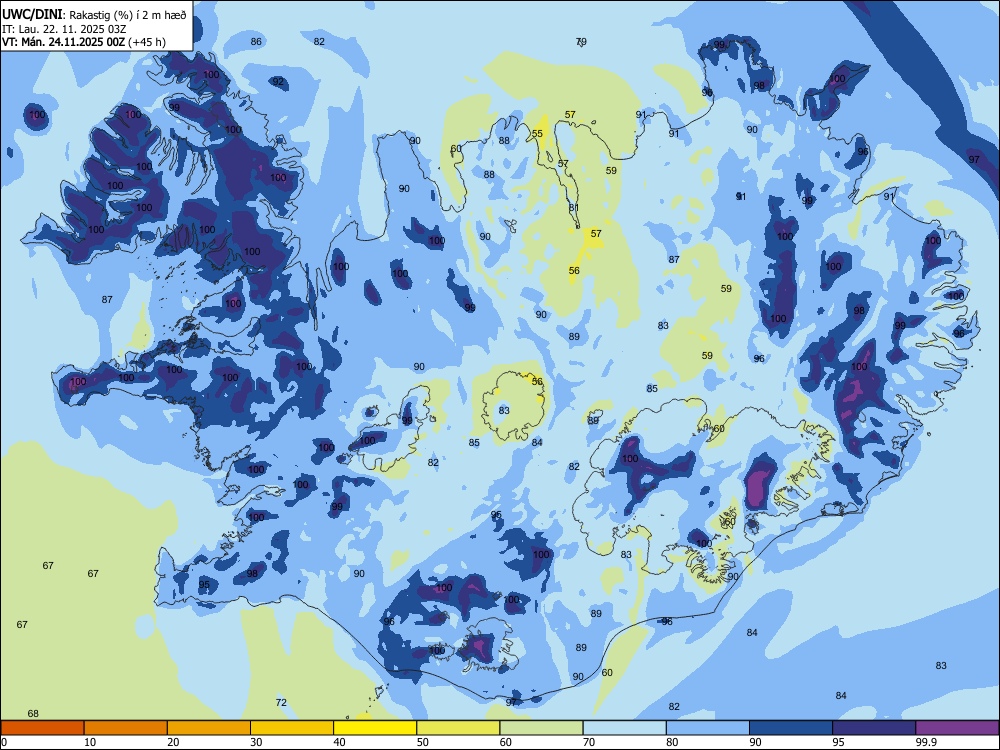Click the humidity value '72' on the map
This screenshot has height=750, width=1000.
click(x=281, y=702)
